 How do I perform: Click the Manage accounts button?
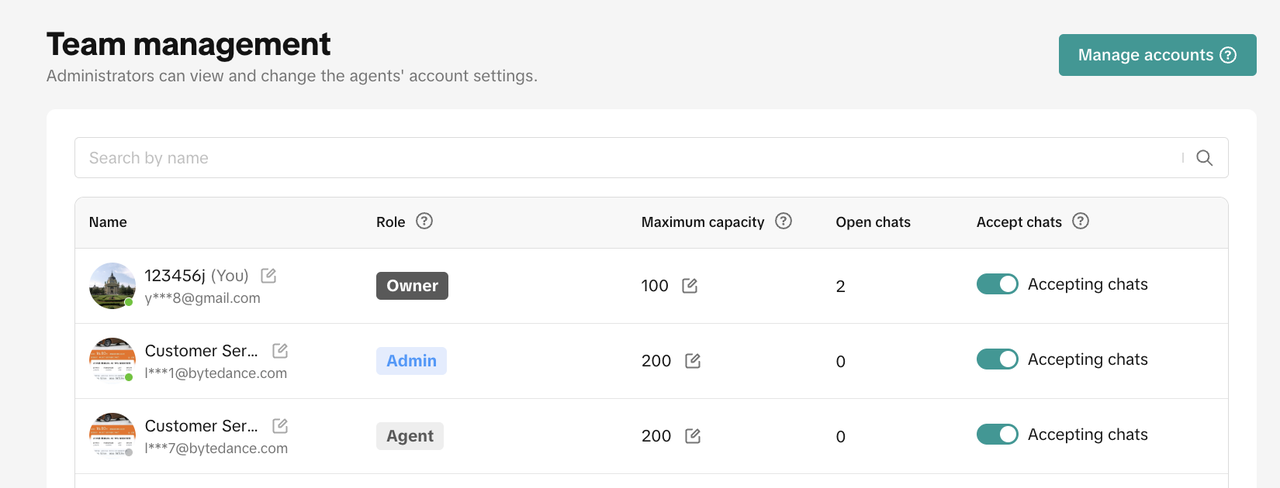[1157, 55]
